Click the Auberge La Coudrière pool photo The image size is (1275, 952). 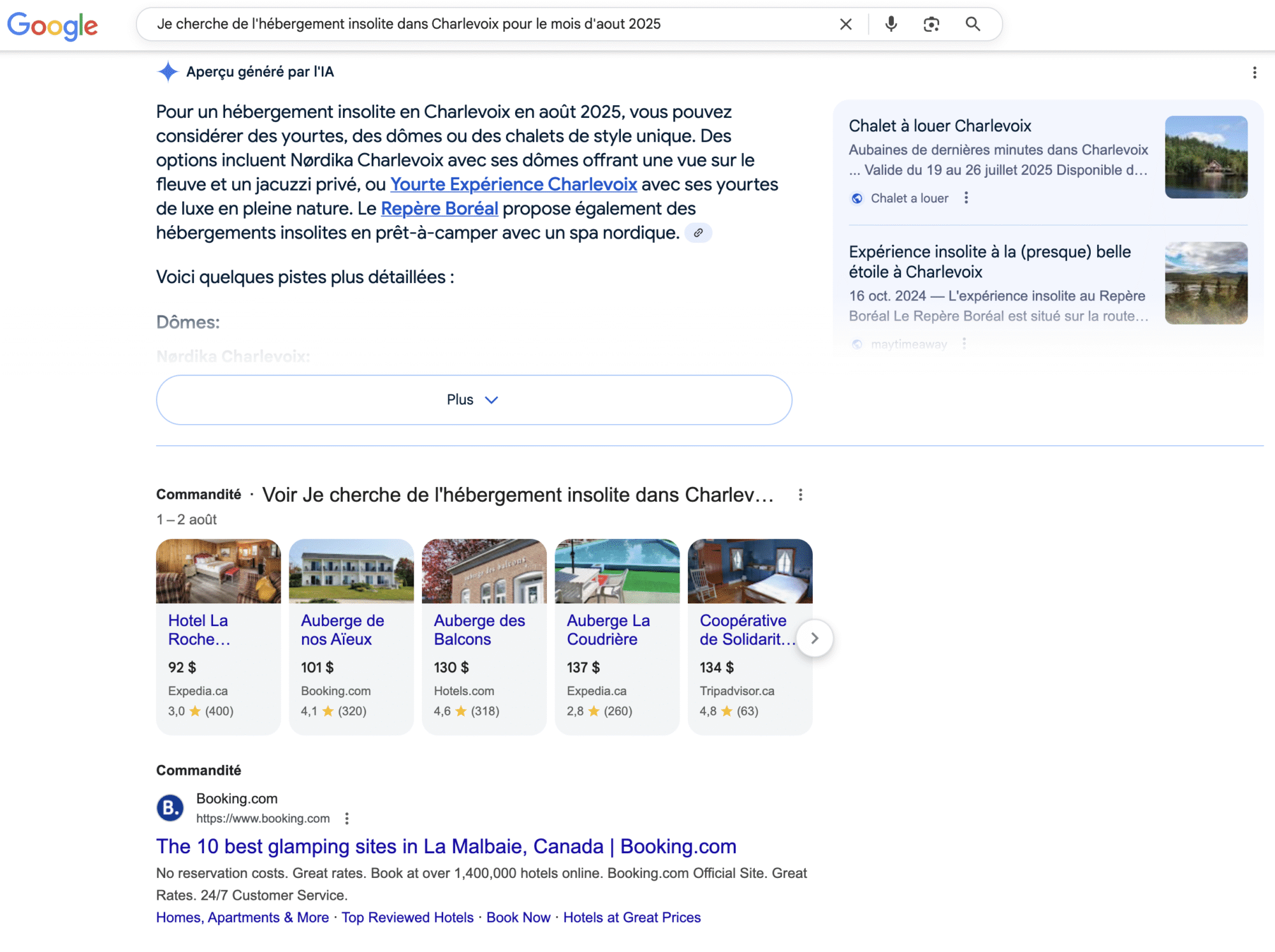click(x=617, y=571)
